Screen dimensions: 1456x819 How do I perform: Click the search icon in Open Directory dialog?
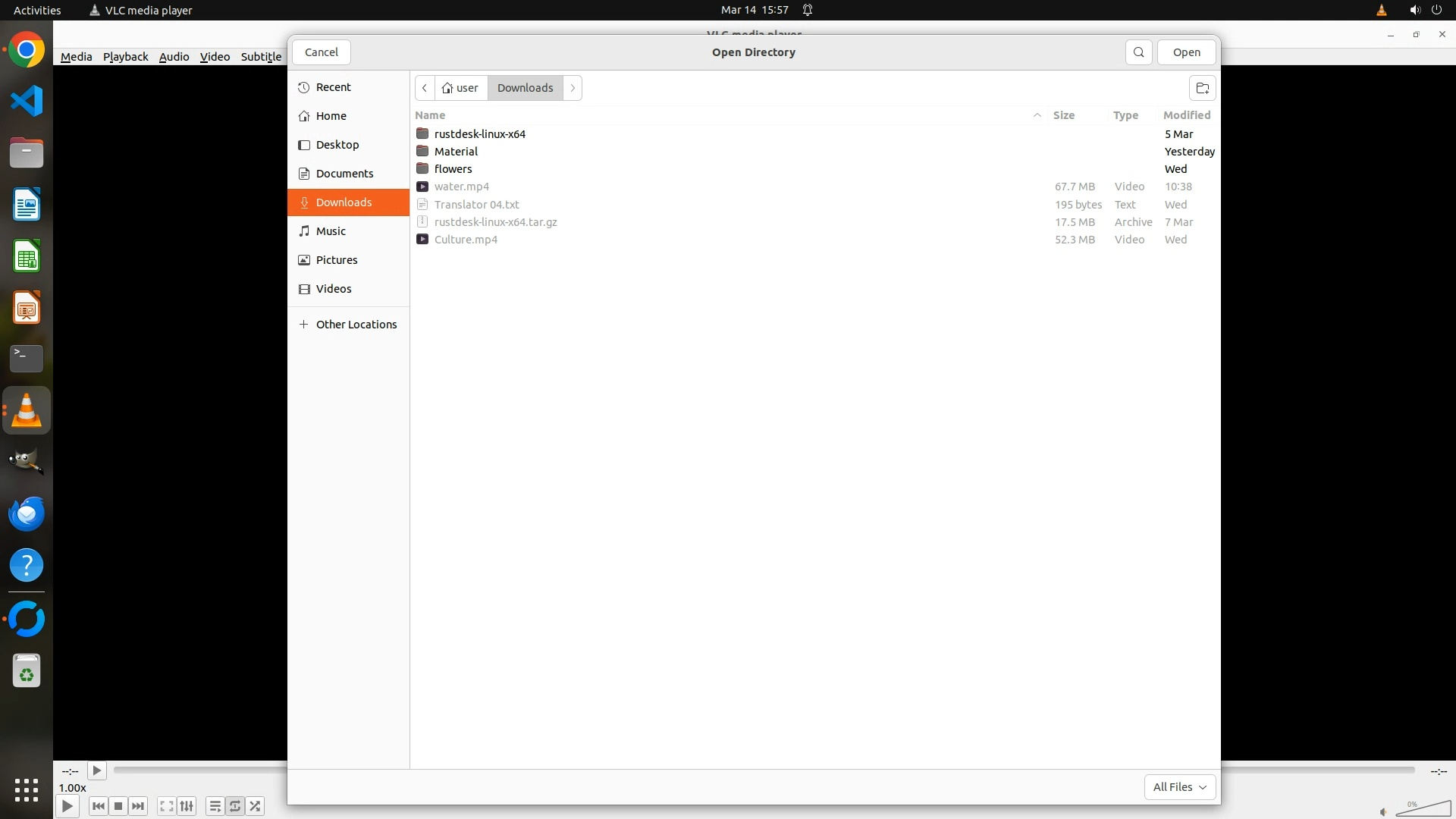(x=1138, y=52)
